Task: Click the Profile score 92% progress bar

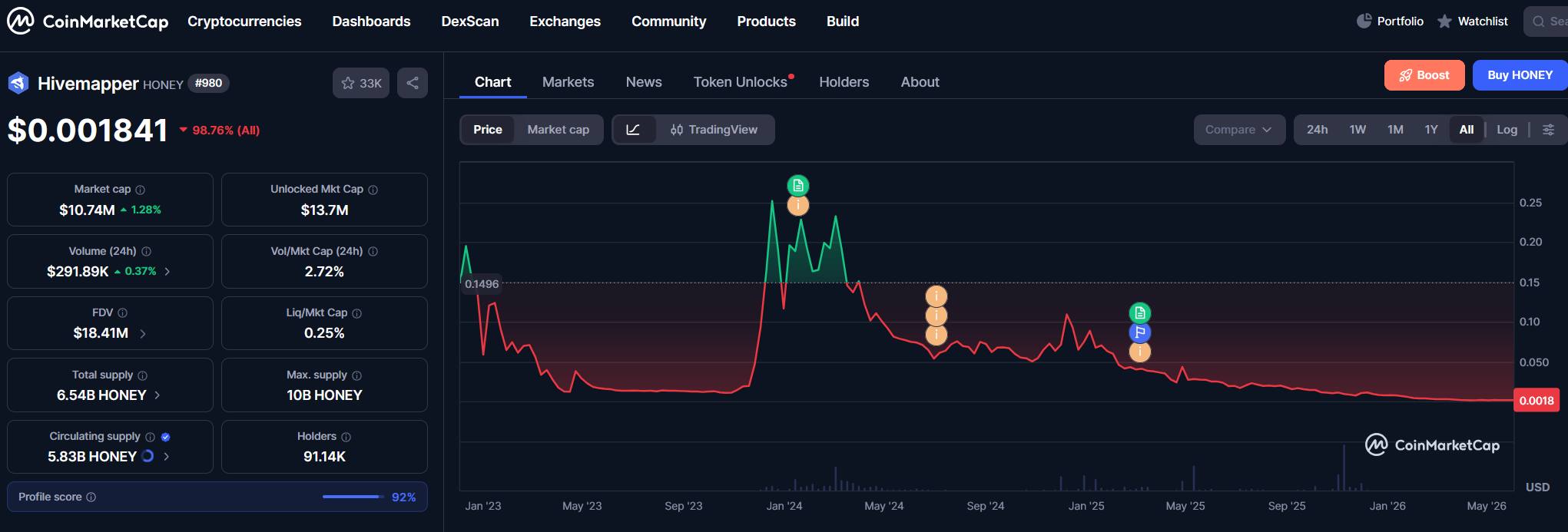Action: point(353,497)
